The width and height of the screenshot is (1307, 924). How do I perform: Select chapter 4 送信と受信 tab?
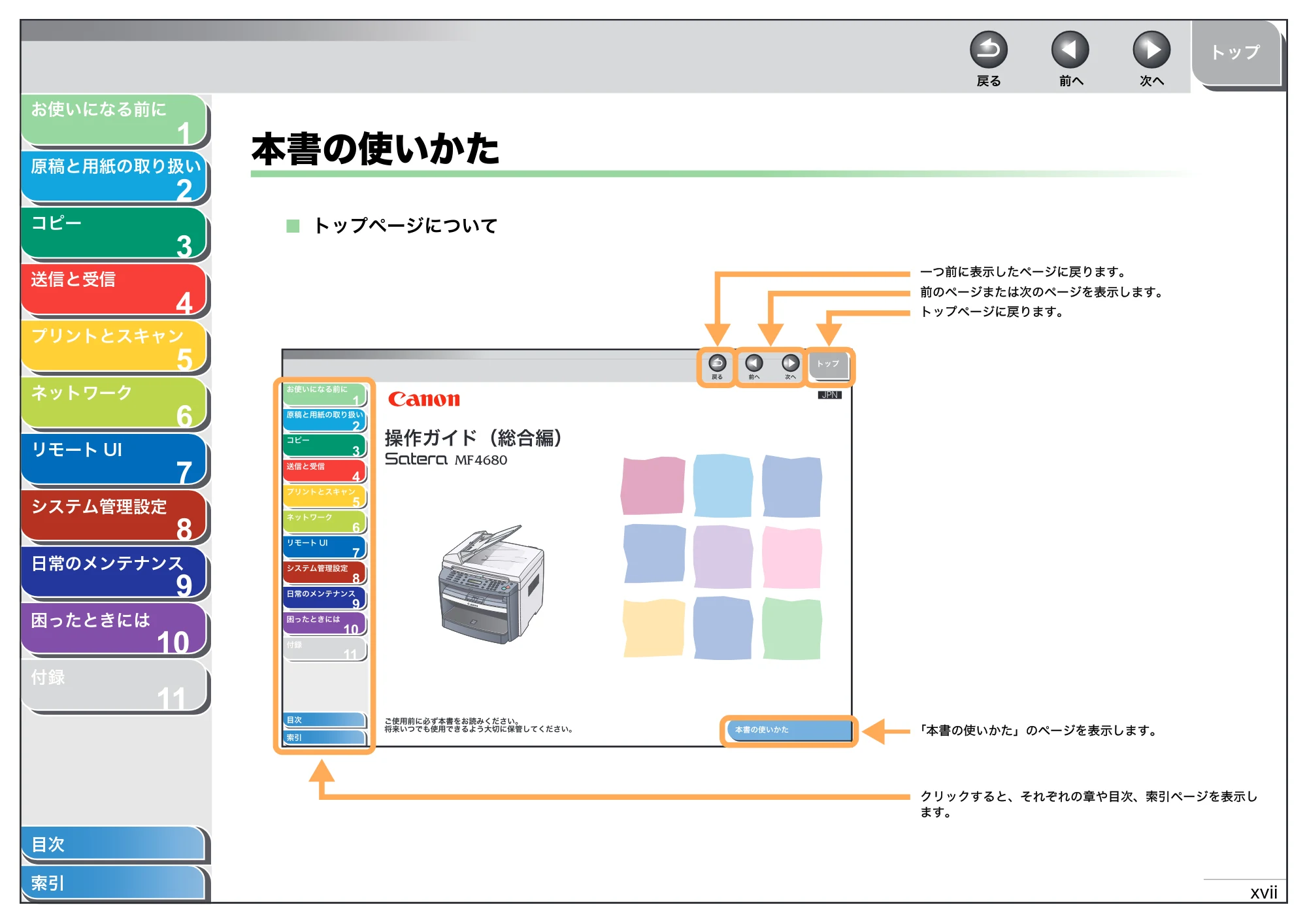click(114, 289)
